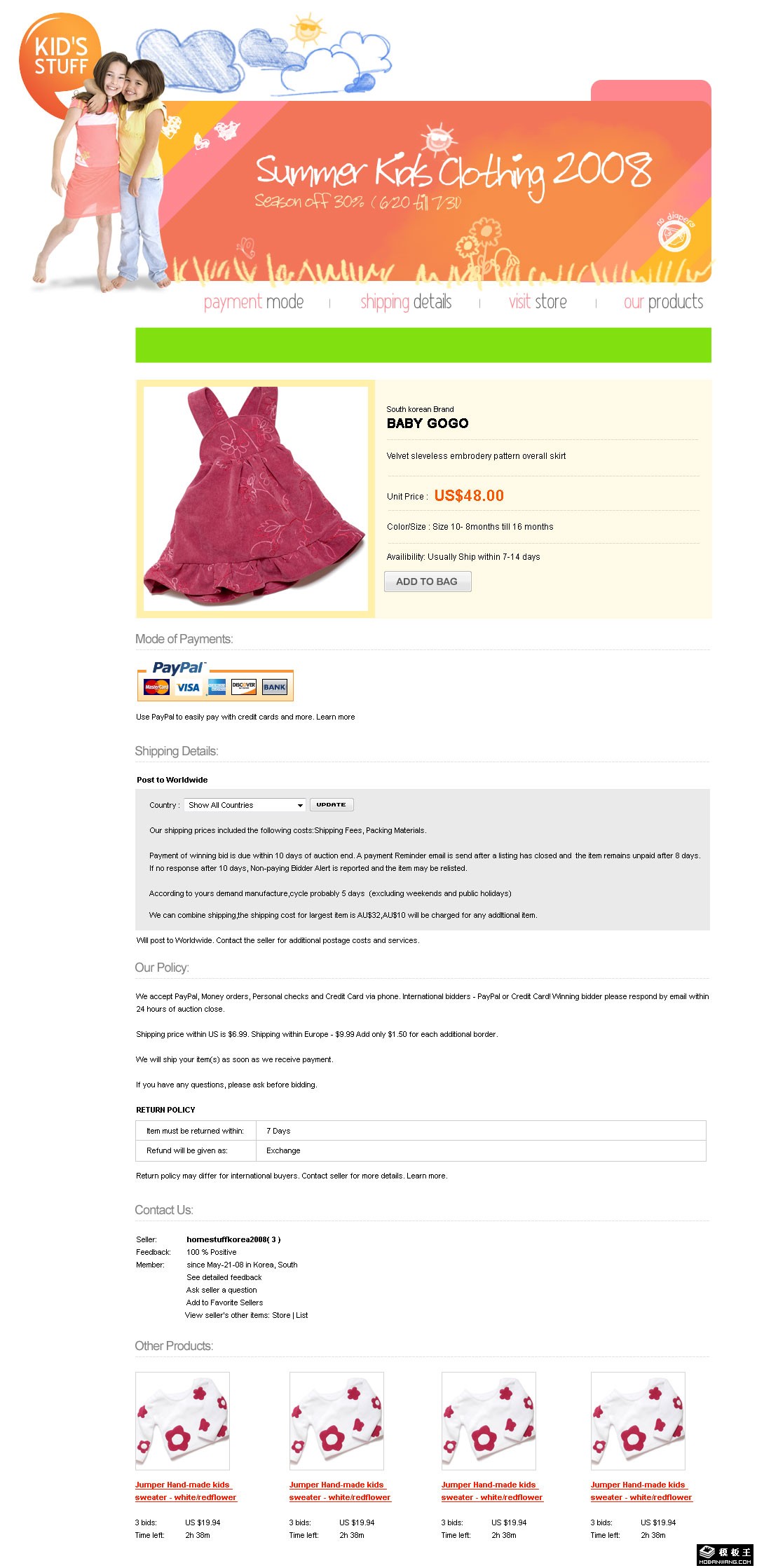Click the pink velvet dress product image
Screen dimensions: 757x1568
click(256, 499)
